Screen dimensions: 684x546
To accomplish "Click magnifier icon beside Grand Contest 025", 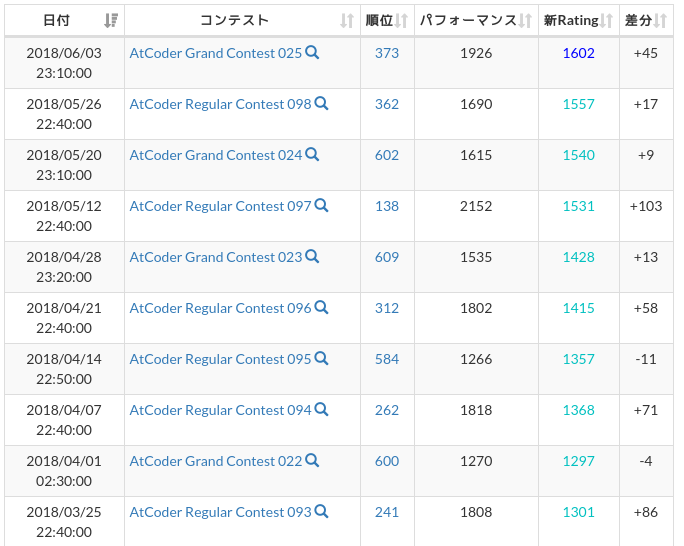I will [312, 53].
